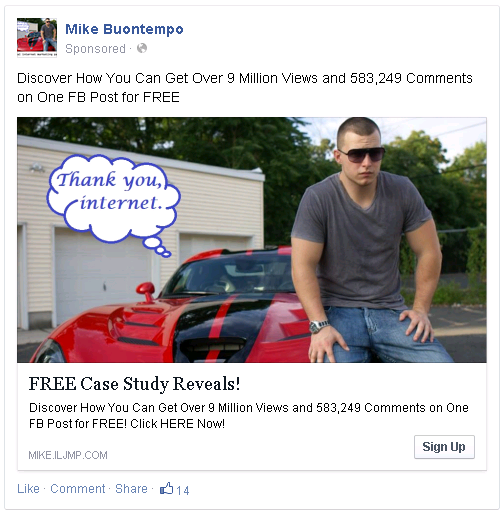504x515 pixels.
Task: Click the Sign Up button
Action: 444,447
